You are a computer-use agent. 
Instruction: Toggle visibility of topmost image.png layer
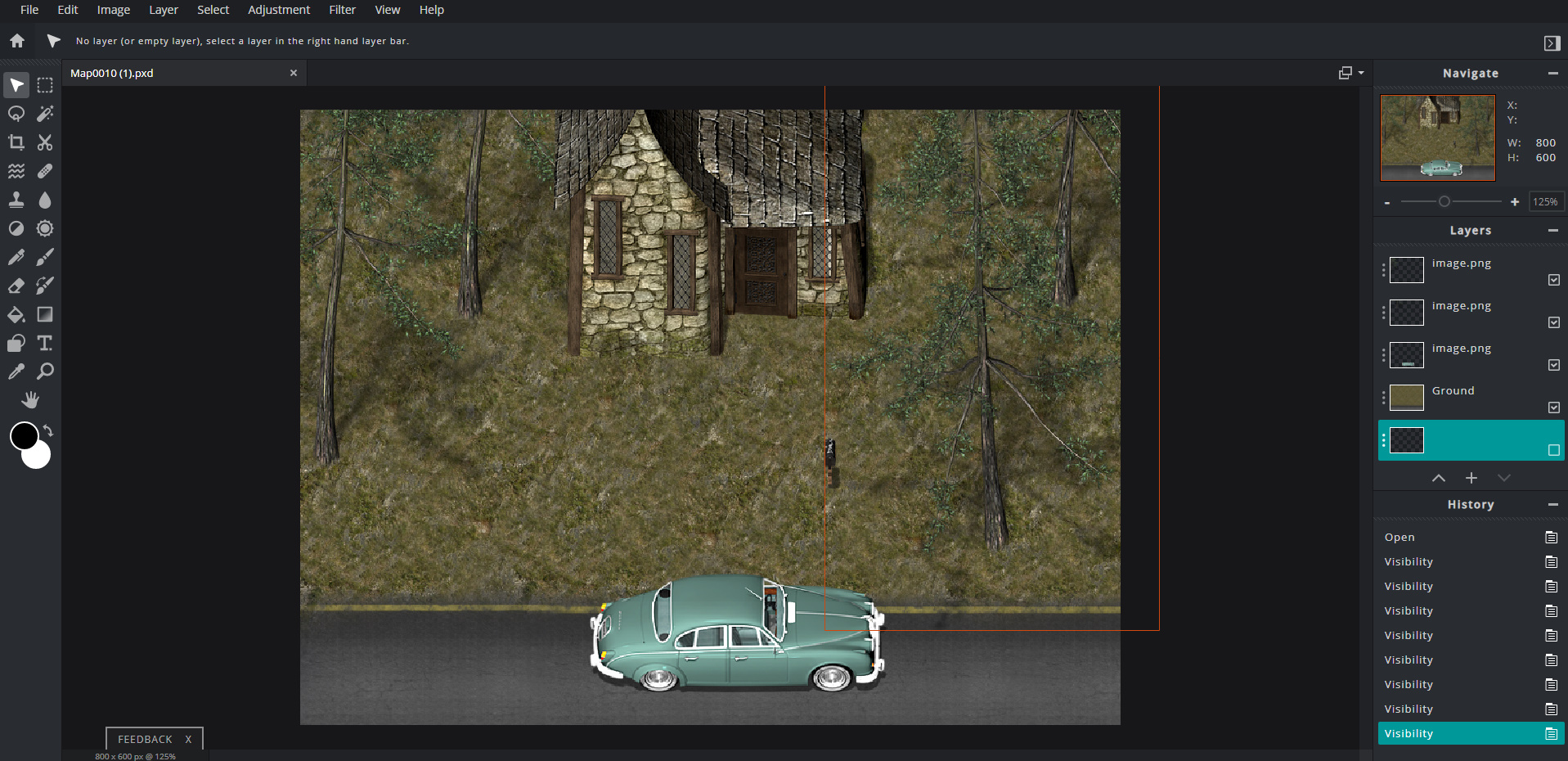point(1553,280)
